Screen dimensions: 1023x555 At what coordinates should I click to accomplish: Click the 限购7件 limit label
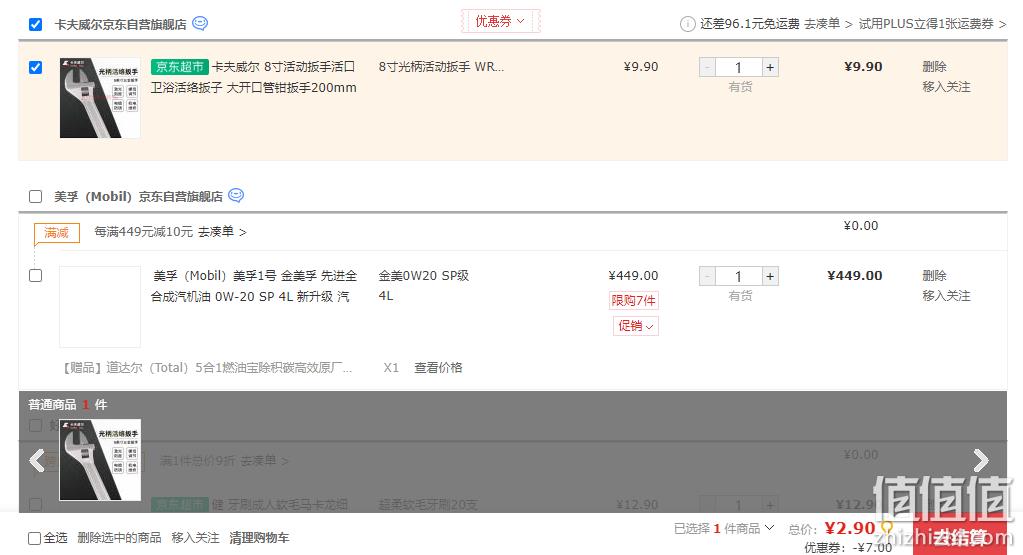pyautogui.click(x=633, y=300)
